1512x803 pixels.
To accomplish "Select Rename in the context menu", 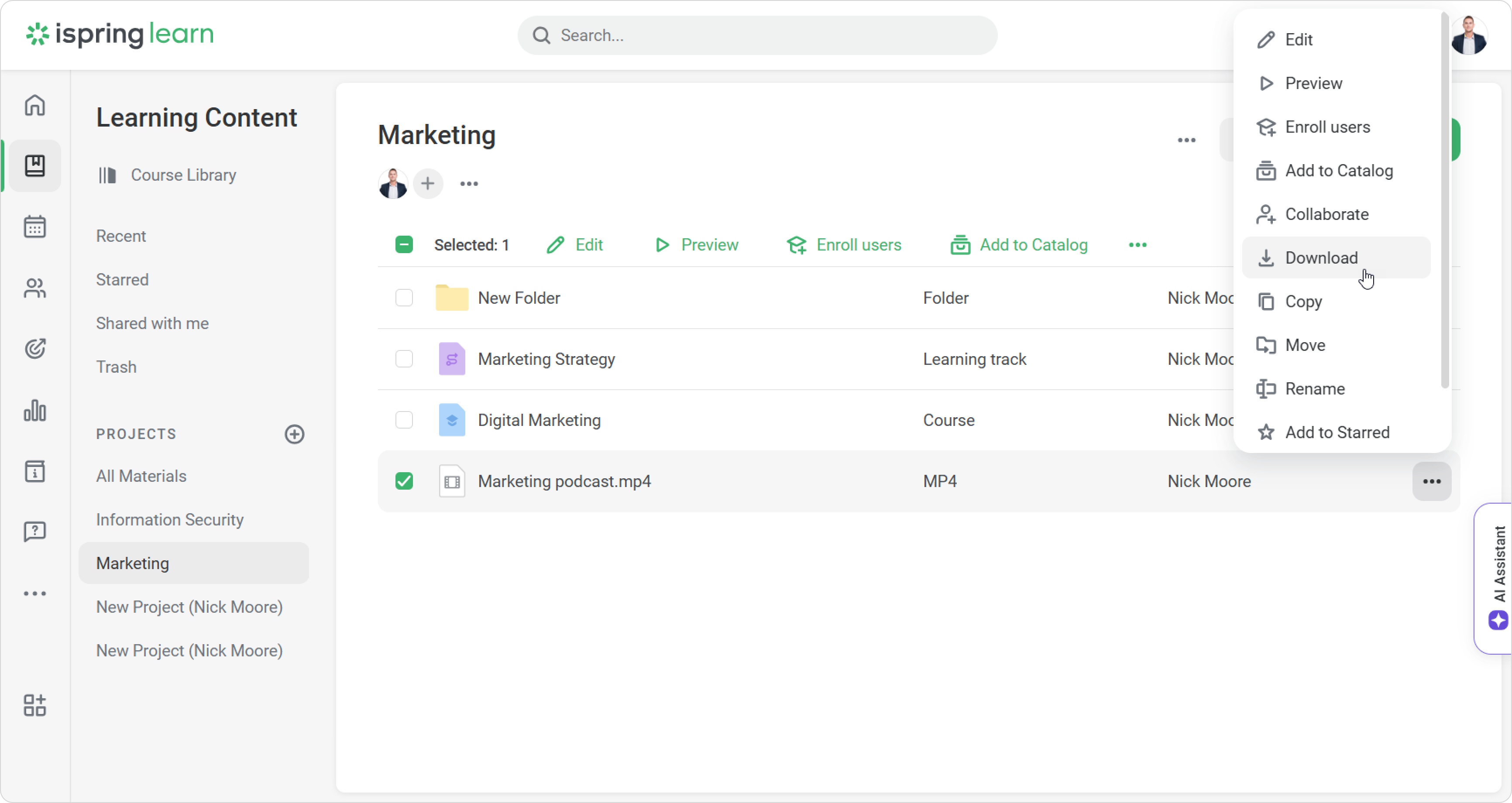I will point(1314,388).
